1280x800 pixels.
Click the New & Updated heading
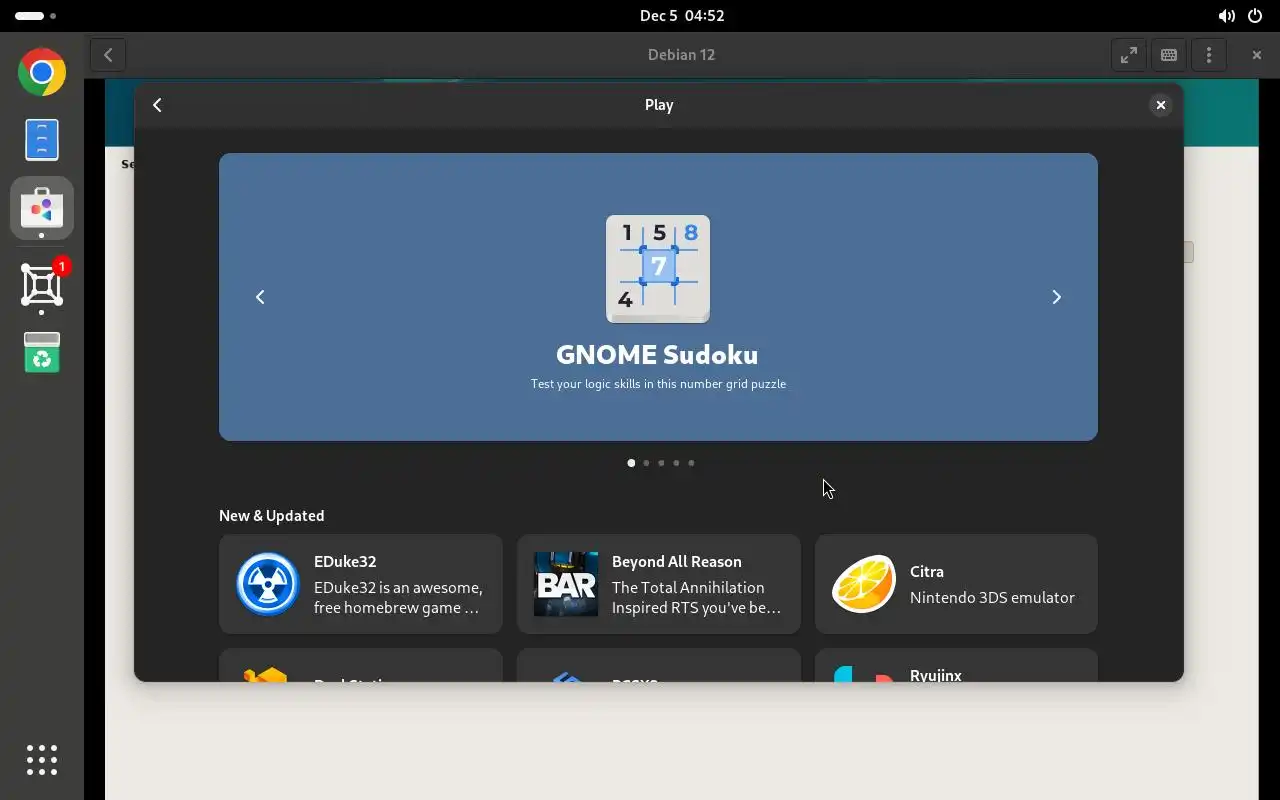(272, 516)
